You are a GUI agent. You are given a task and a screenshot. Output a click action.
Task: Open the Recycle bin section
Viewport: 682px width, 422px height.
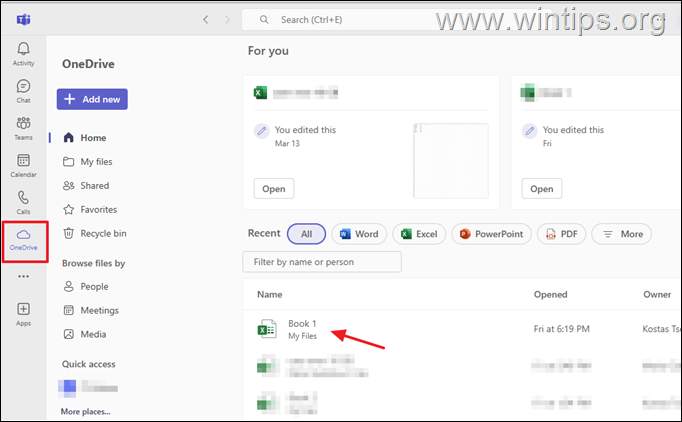[x=103, y=234]
